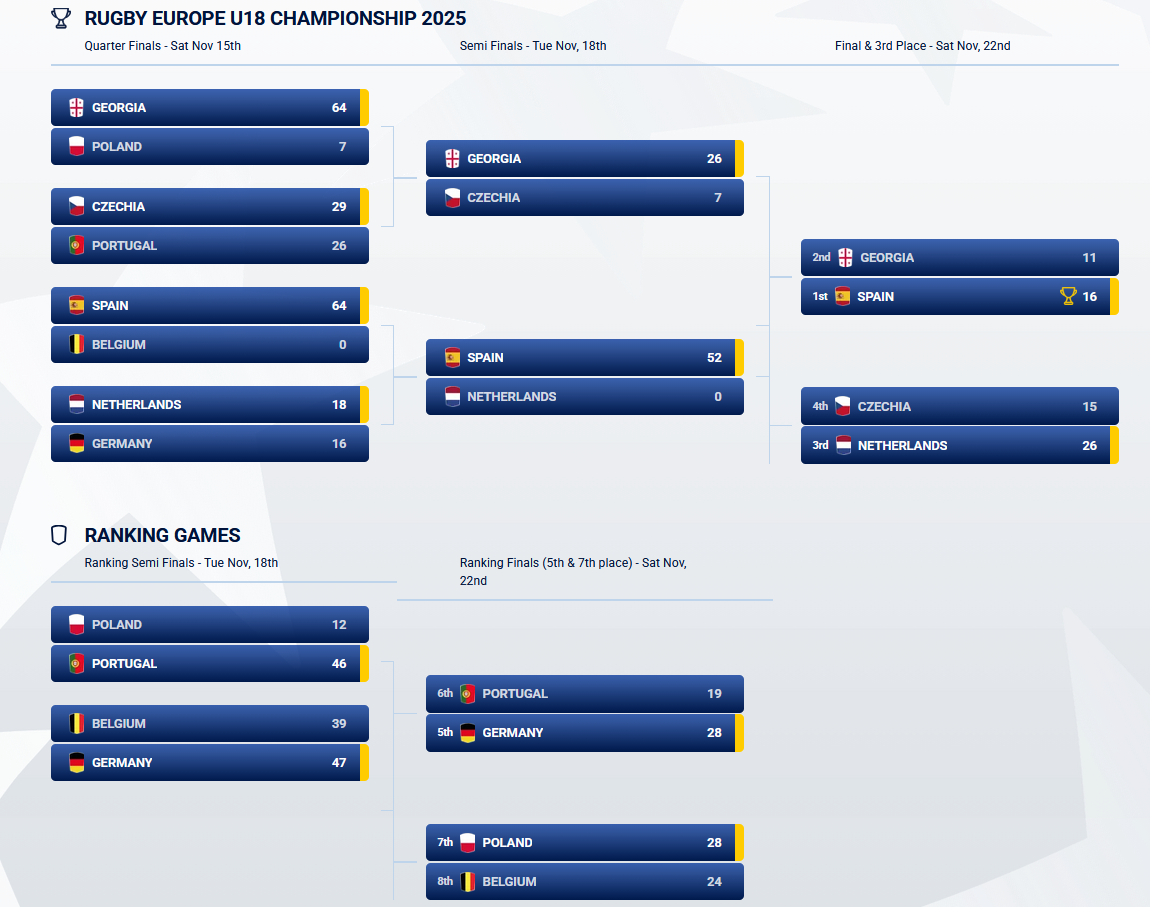This screenshot has width=1150, height=907.
Task: Click the Quarter Finals - Sat Nov 15th label
Action: (x=162, y=46)
